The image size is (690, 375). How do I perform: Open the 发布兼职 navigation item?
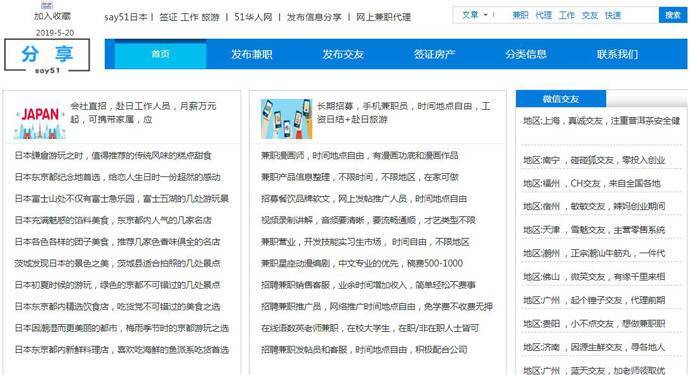click(x=252, y=54)
